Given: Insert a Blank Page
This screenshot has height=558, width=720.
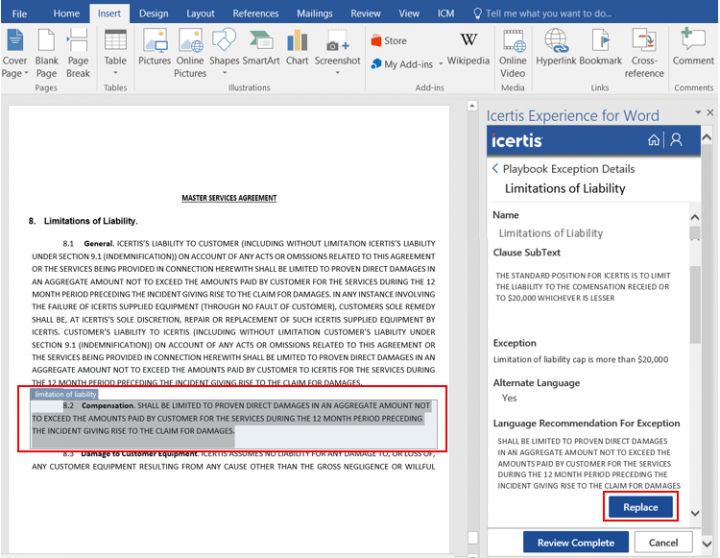Looking at the screenshot, I should point(46,53).
